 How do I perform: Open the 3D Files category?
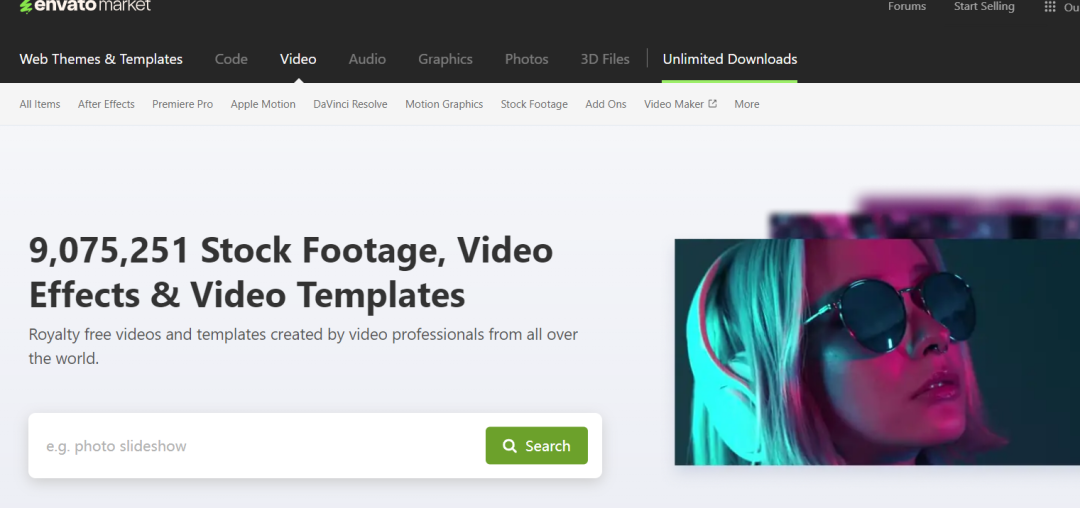pyautogui.click(x=605, y=59)
